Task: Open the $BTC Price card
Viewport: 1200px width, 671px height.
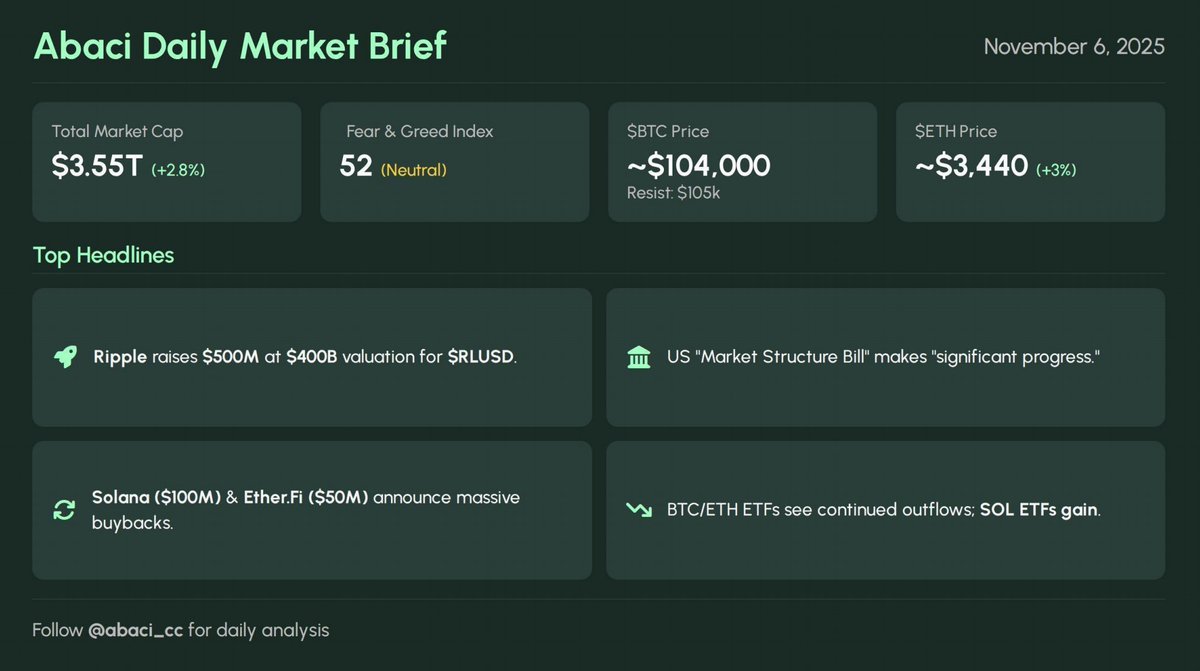Action: click(742, 162)
